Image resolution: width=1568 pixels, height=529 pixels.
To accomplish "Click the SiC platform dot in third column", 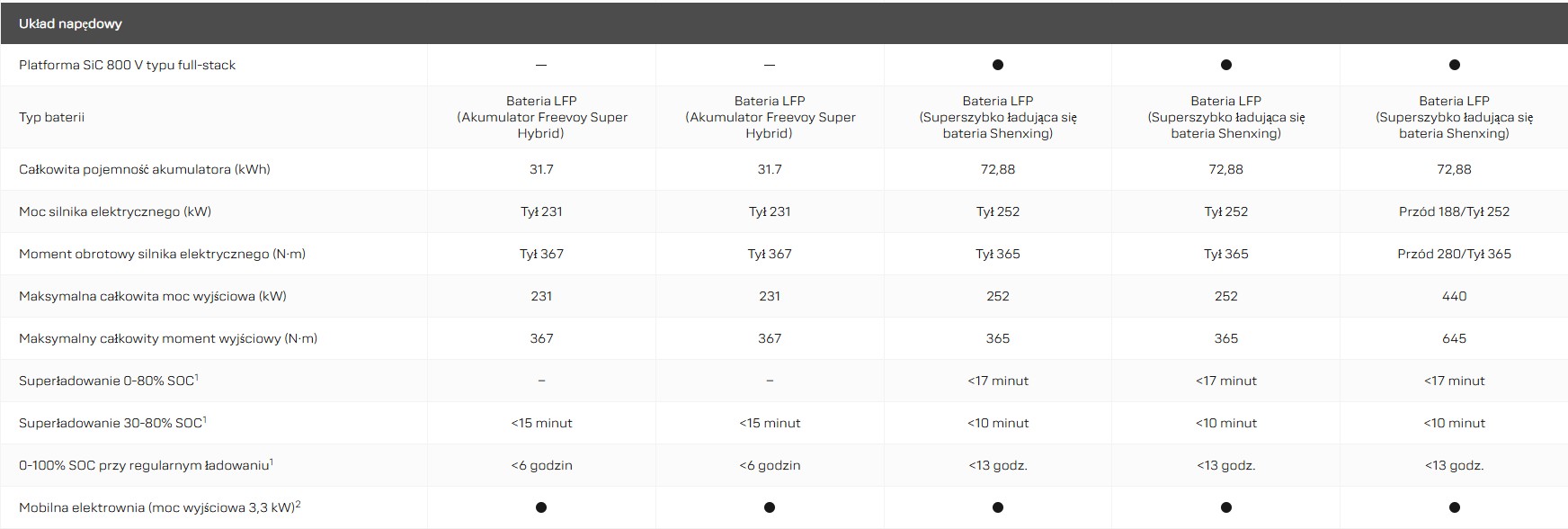I will pos(997,65).
